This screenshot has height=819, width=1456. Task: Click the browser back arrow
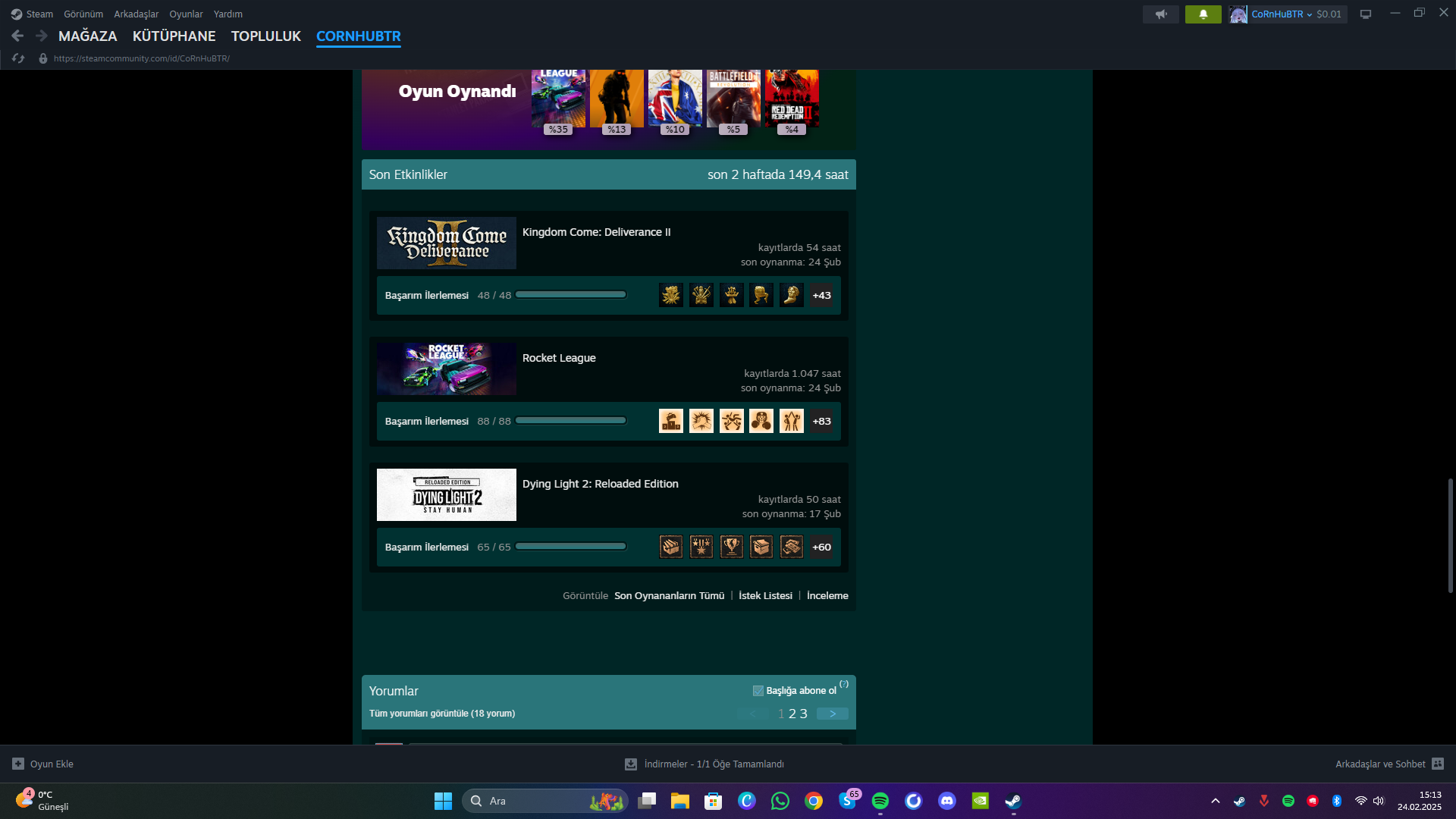point(17,36)
